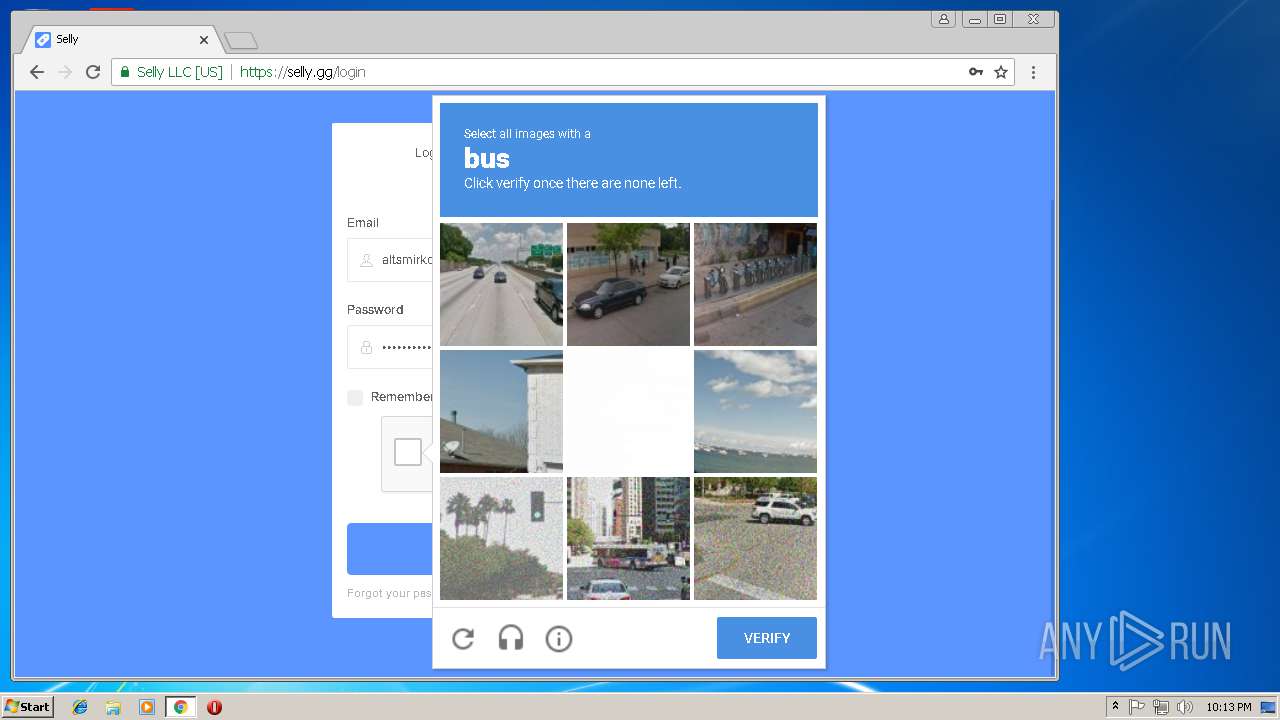The width and height of the screenshot is (1280, 720).
Task: Open captcha help info icon
Action: (559, 638)
